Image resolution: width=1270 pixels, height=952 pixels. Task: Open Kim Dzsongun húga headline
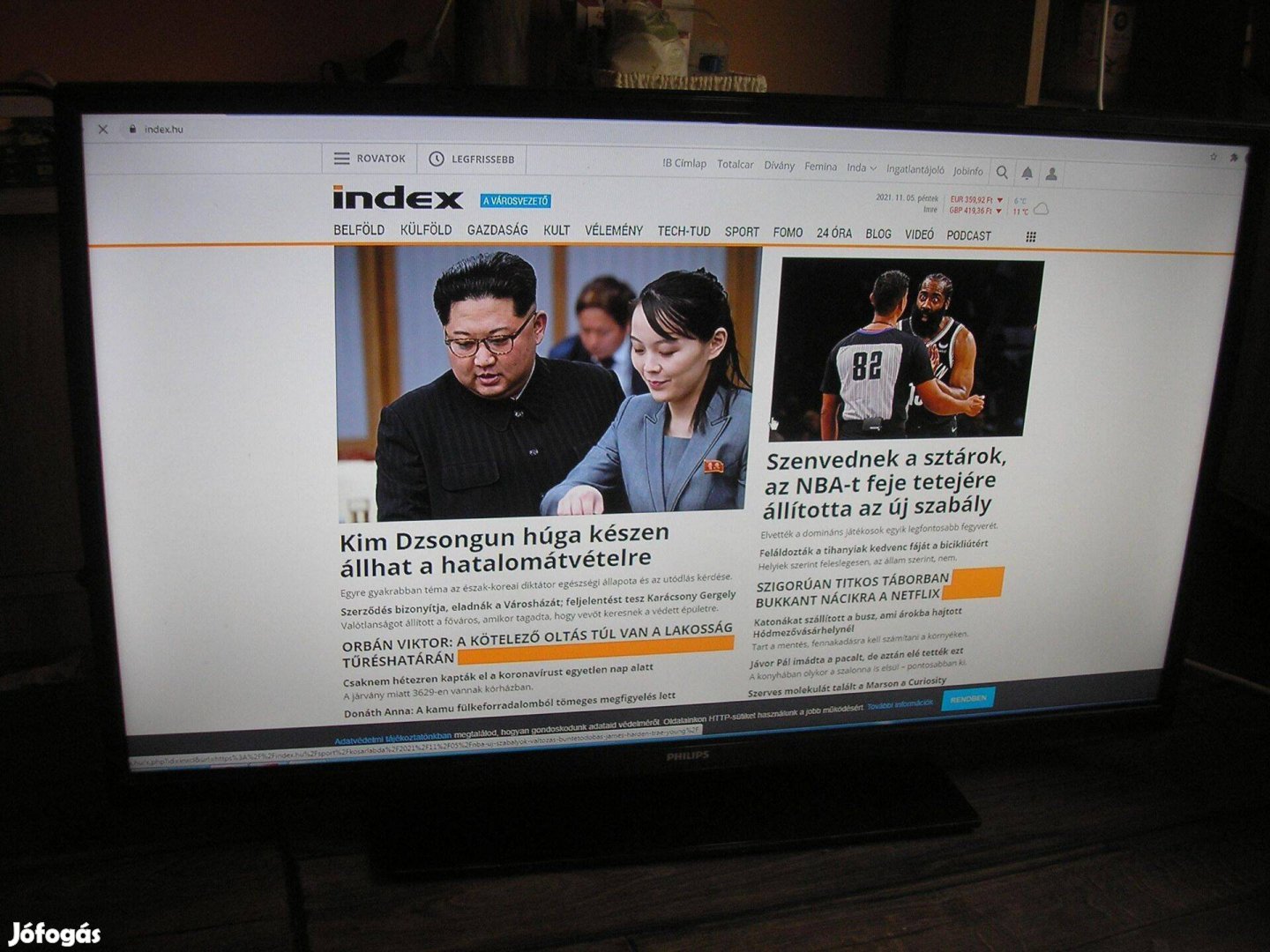[x=504, y=548]
